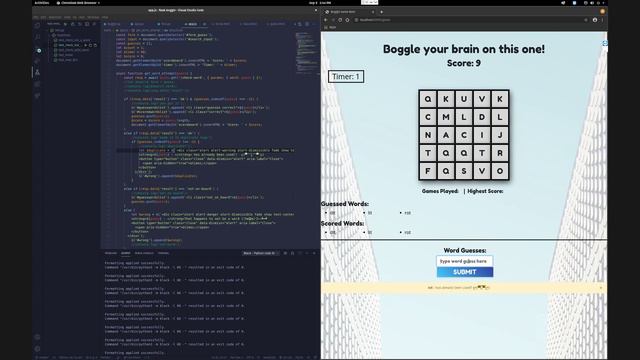Screen dimensions: 640x360
Task: Click the Activities button
Action: coord(42,2)
